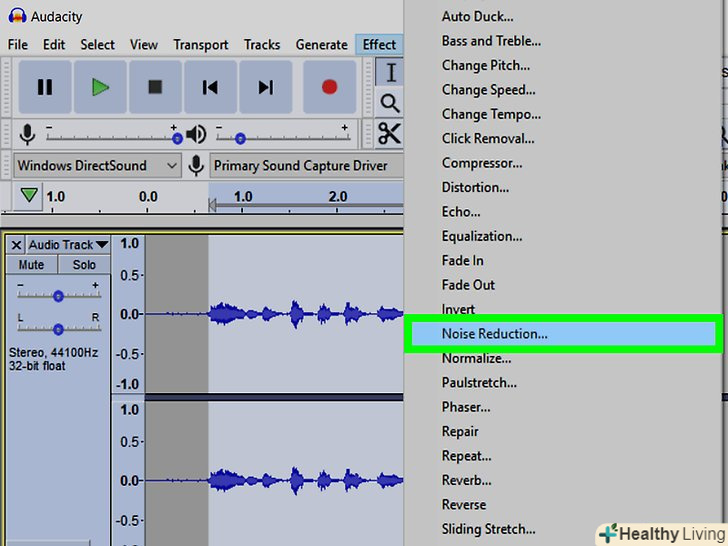Click the lower channel waveform

point(274,481)
